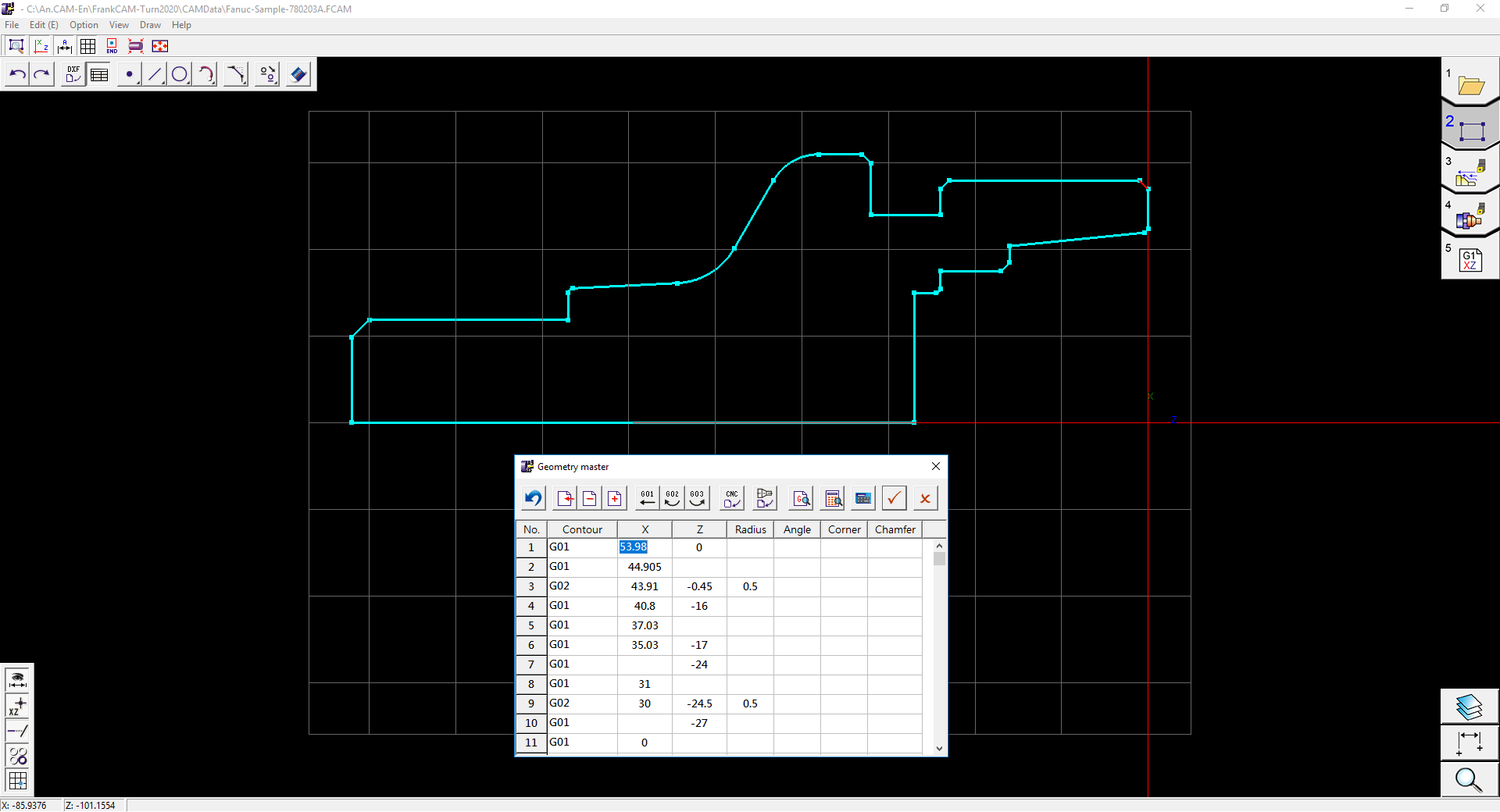Select the Circle drawing tool
1500x812 pixels.
[180, 74]
